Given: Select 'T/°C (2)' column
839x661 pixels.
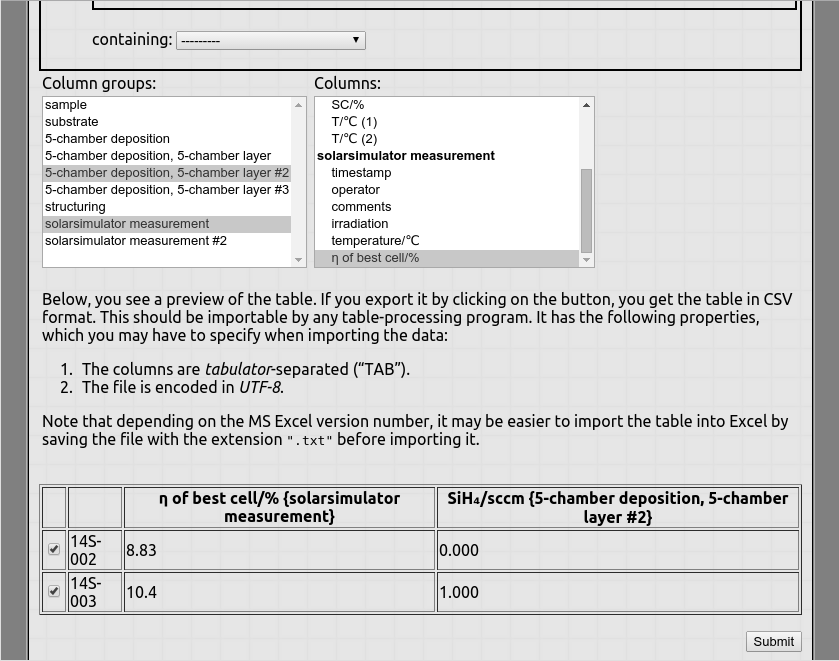Looking at the screenshot, I should [447, 139].
